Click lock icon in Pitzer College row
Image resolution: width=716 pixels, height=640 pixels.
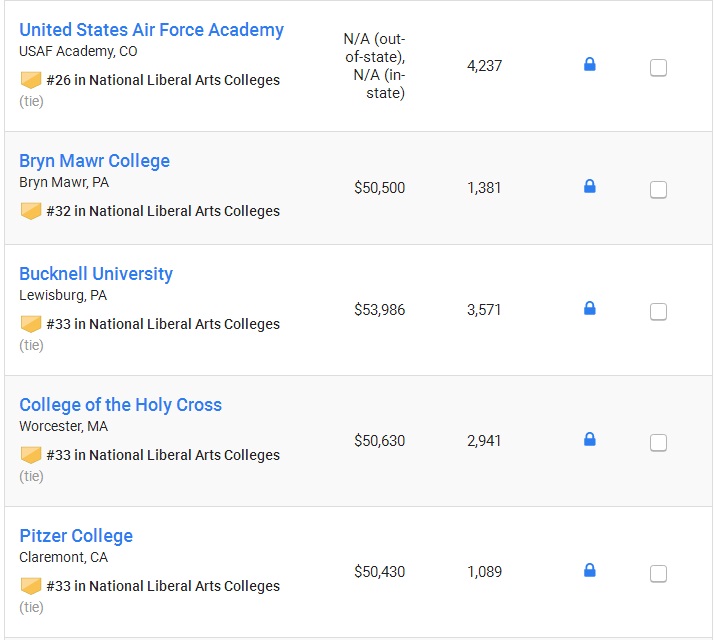click(x=590, y=570)
